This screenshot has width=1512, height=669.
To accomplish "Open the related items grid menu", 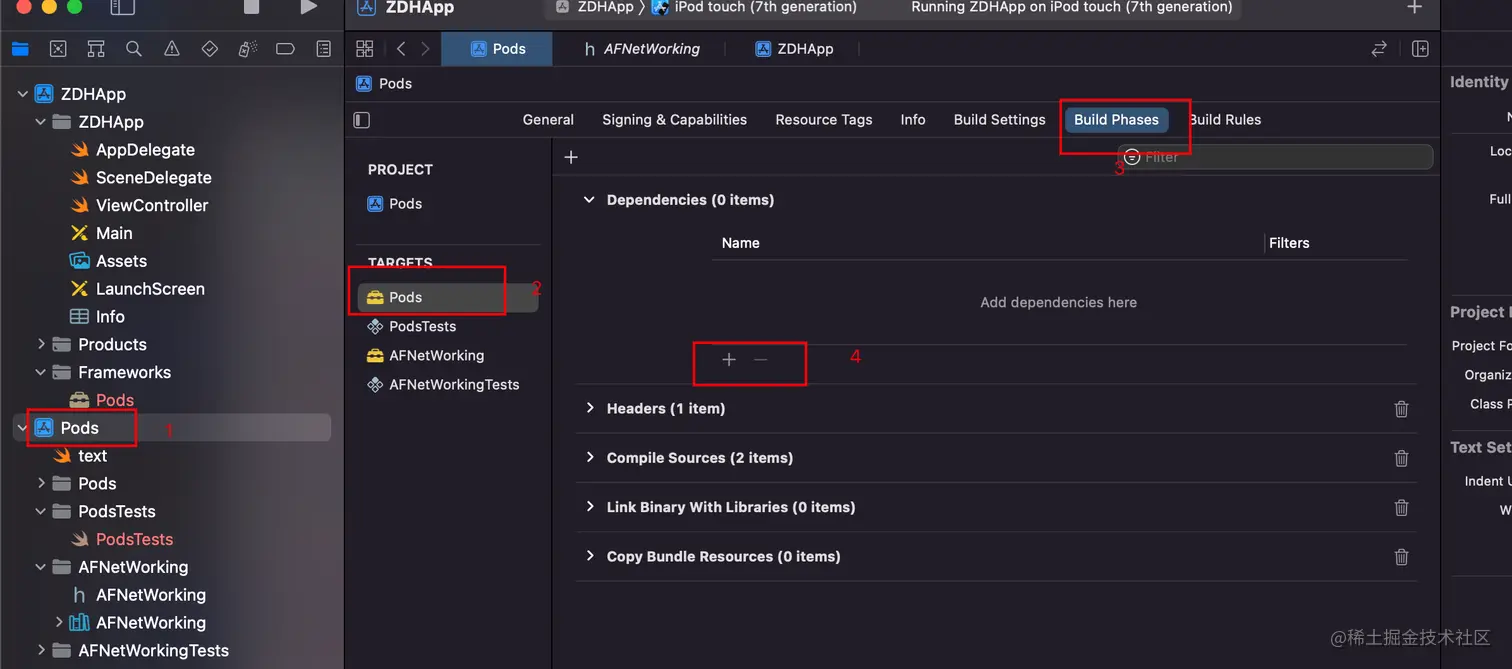I will (365, 49).
